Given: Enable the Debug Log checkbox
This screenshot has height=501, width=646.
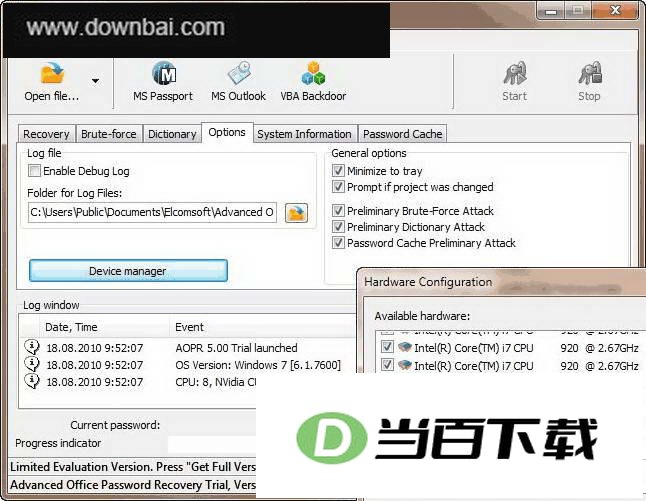Looking at the screenshot, I should (x=34, y=171).
